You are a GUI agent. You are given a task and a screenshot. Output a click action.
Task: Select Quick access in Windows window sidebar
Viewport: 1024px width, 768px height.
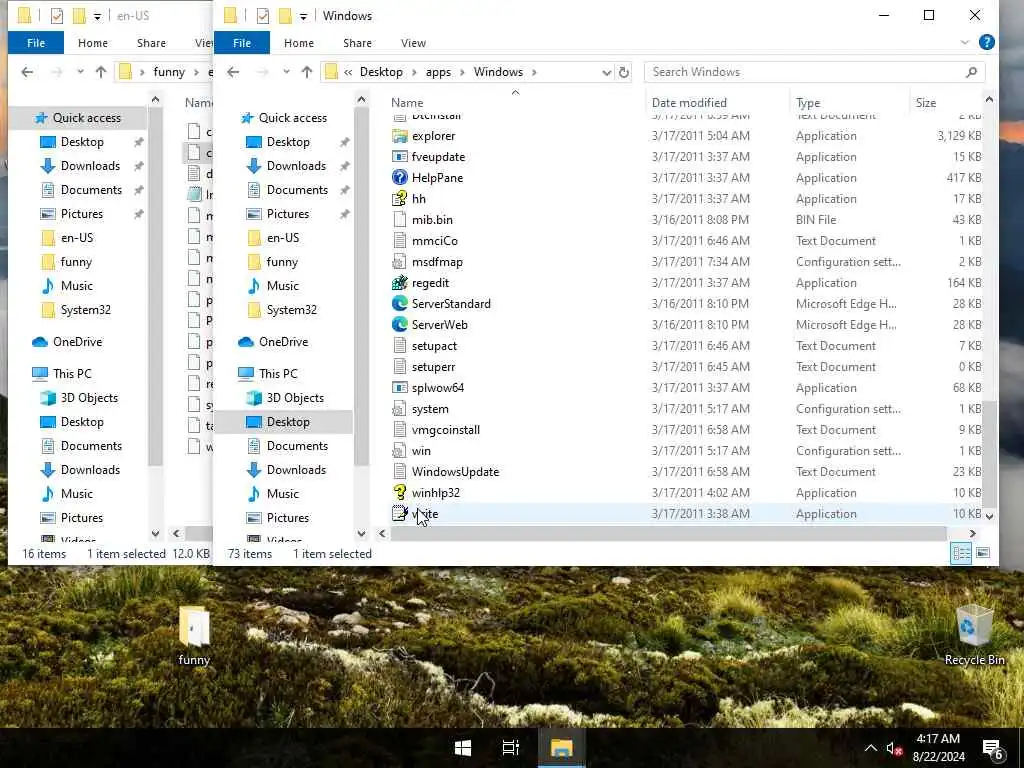click(293, 118)
